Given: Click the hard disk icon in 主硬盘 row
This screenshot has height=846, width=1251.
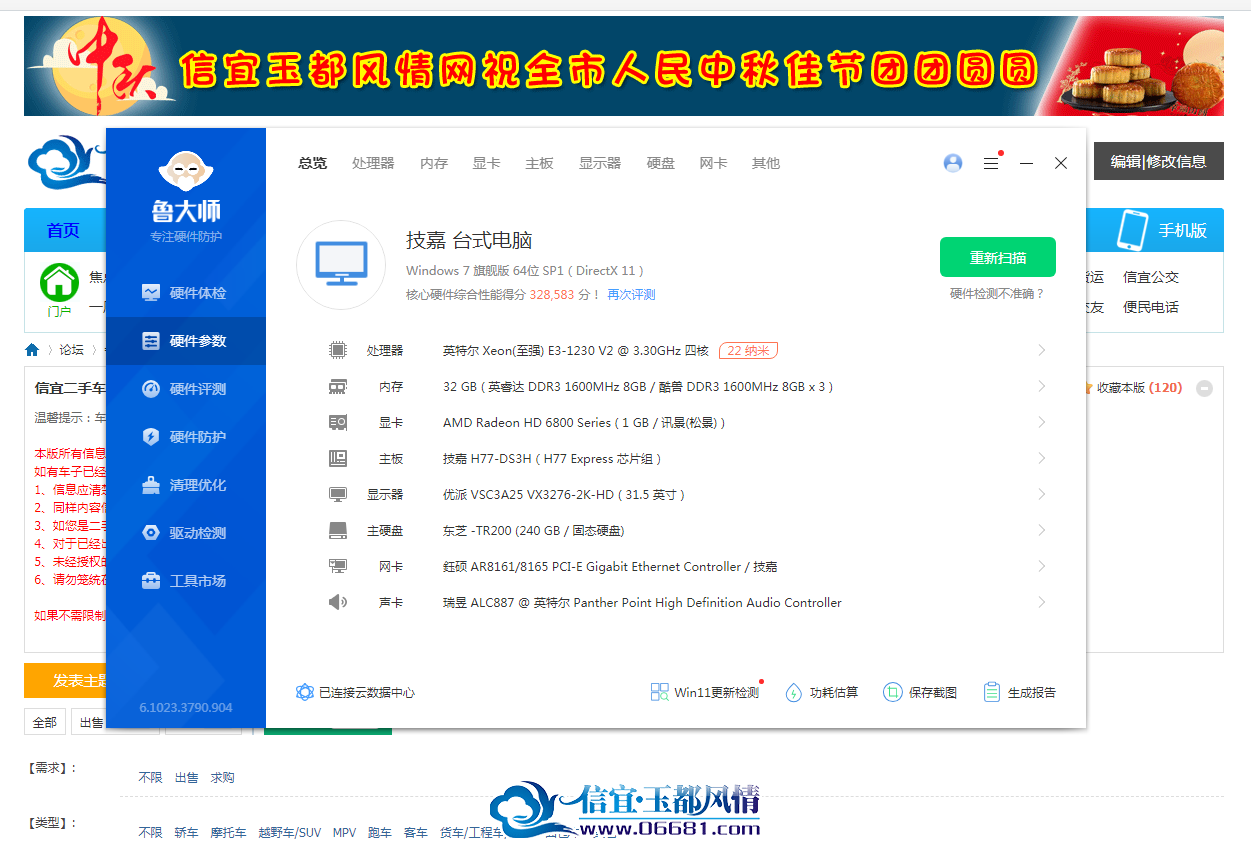Looking at the screenshot, I should click(x=338, y=530).
